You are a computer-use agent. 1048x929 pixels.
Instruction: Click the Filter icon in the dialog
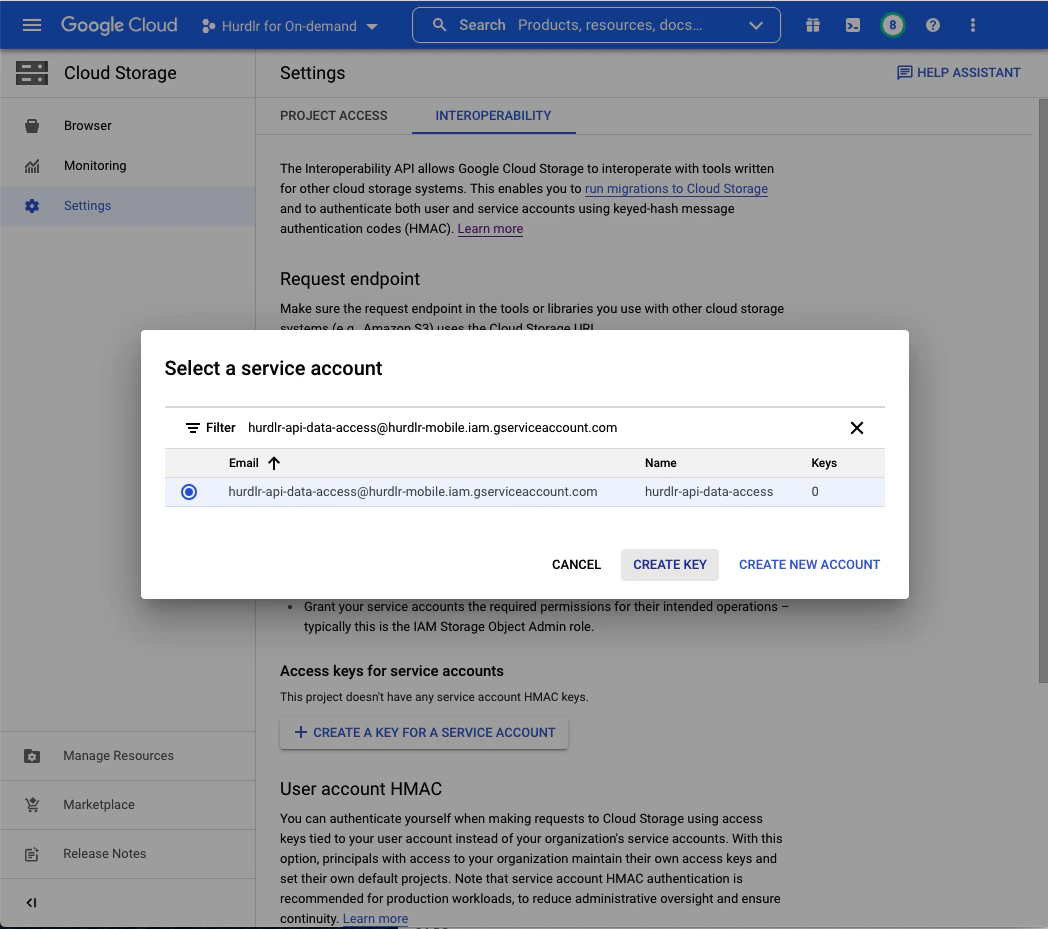(x=192, y=428)
